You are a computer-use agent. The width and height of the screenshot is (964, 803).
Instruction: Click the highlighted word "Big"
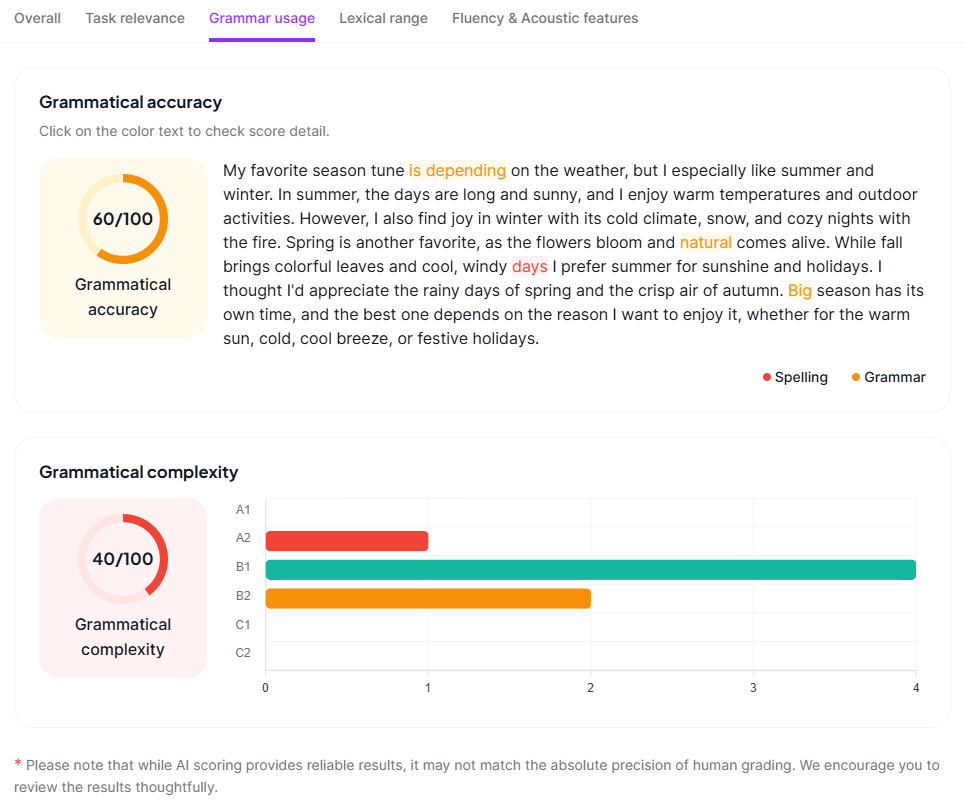[800, 290]
